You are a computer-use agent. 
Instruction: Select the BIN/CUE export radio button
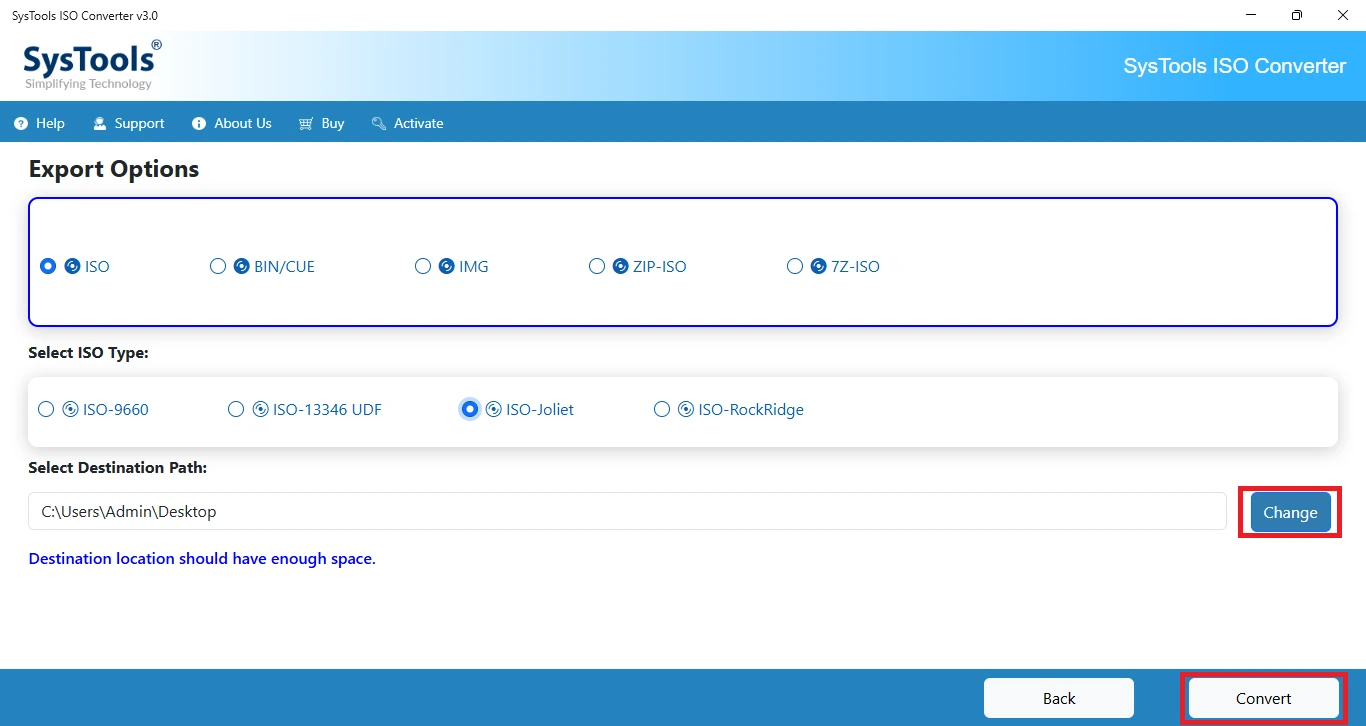(218, 267)
